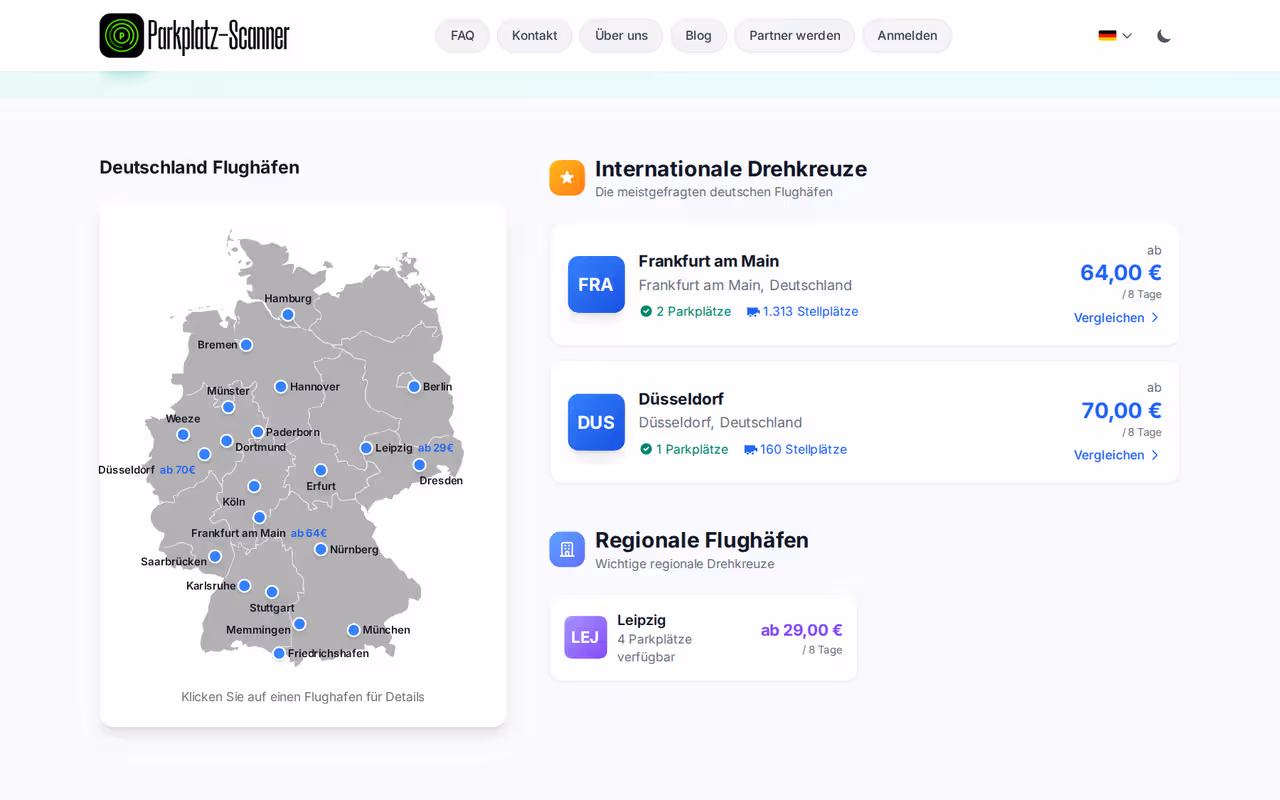Select Dresden marker on the map
1280x800 pixels.
click(420, 465)
